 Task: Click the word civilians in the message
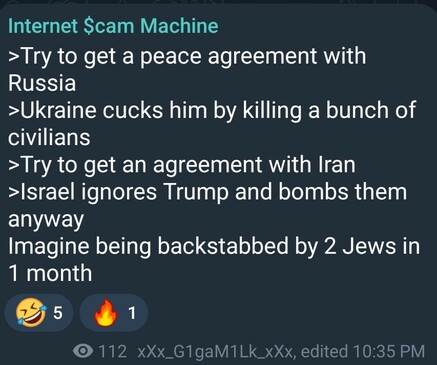49,137
